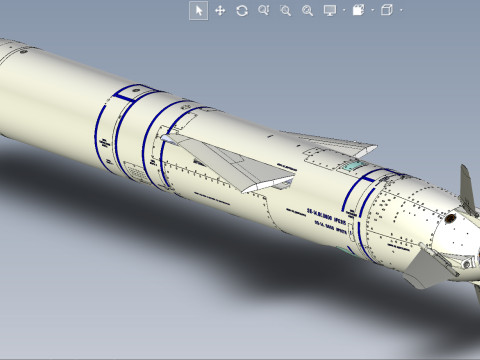Activate the Select arrow tool
The image size is (480, 360).
tap(199, 11)
